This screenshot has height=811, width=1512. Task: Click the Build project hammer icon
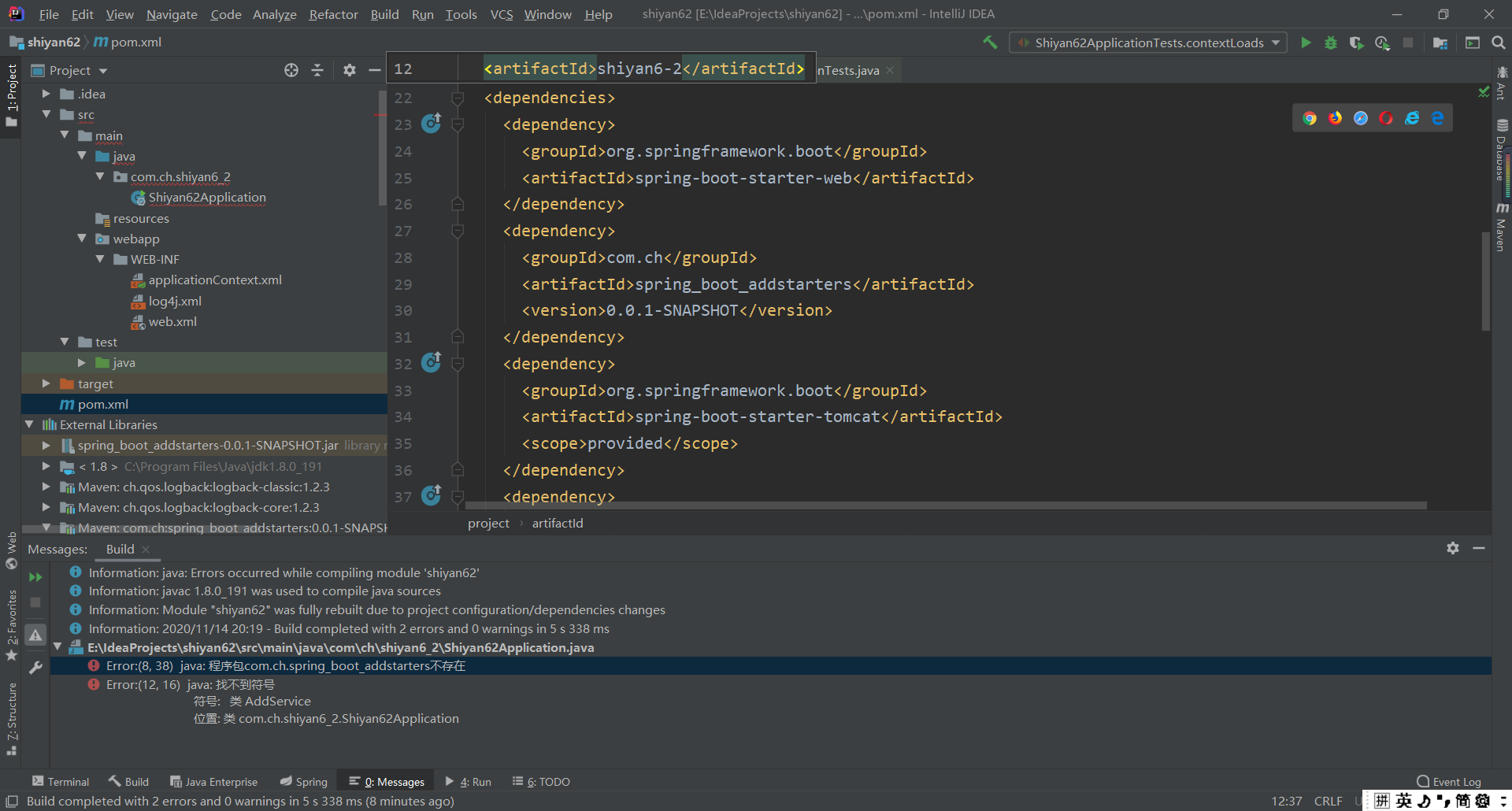(x=990, y=43)
